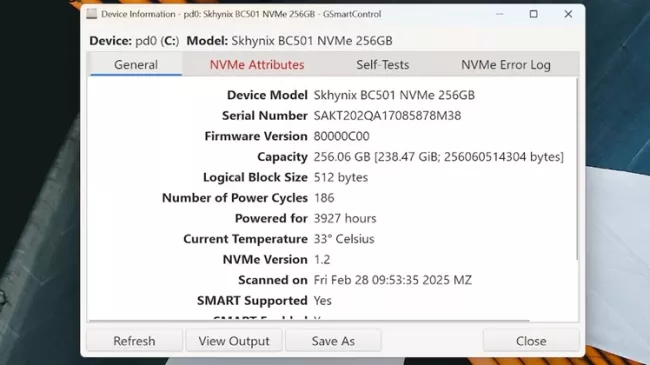Select NVMe Version value 1.2
Viewport: 650px width, 365px height.
point(322,260)
